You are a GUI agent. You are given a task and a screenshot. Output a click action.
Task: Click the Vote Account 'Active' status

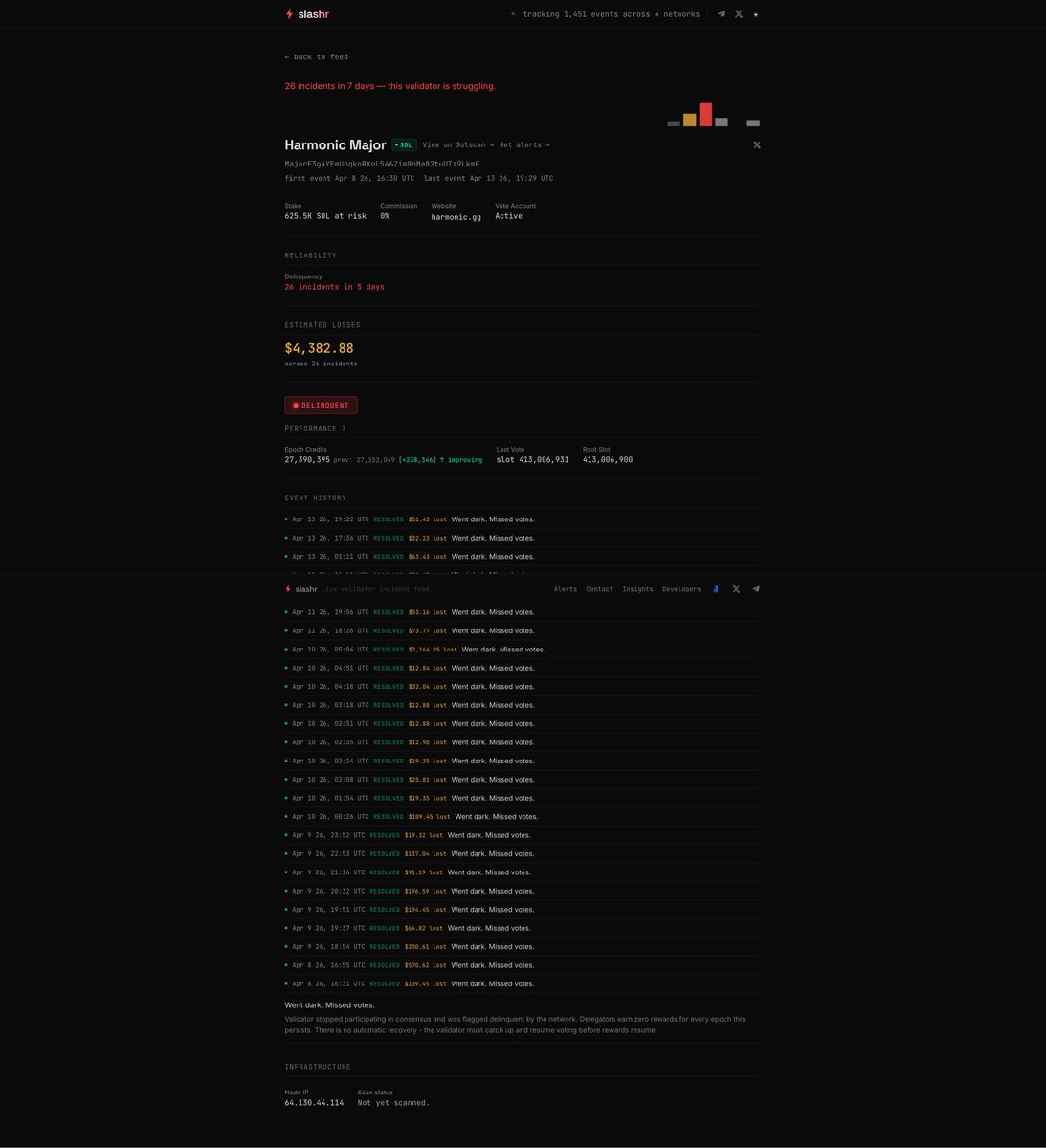pyautogui.click(x=509, y=216)
